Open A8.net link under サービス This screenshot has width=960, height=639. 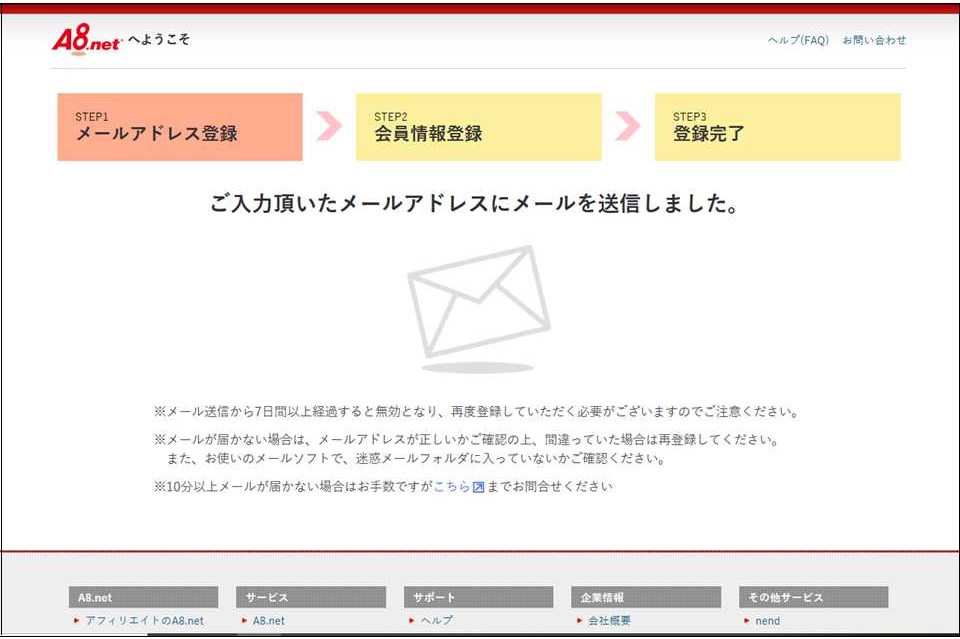[269, 621]
